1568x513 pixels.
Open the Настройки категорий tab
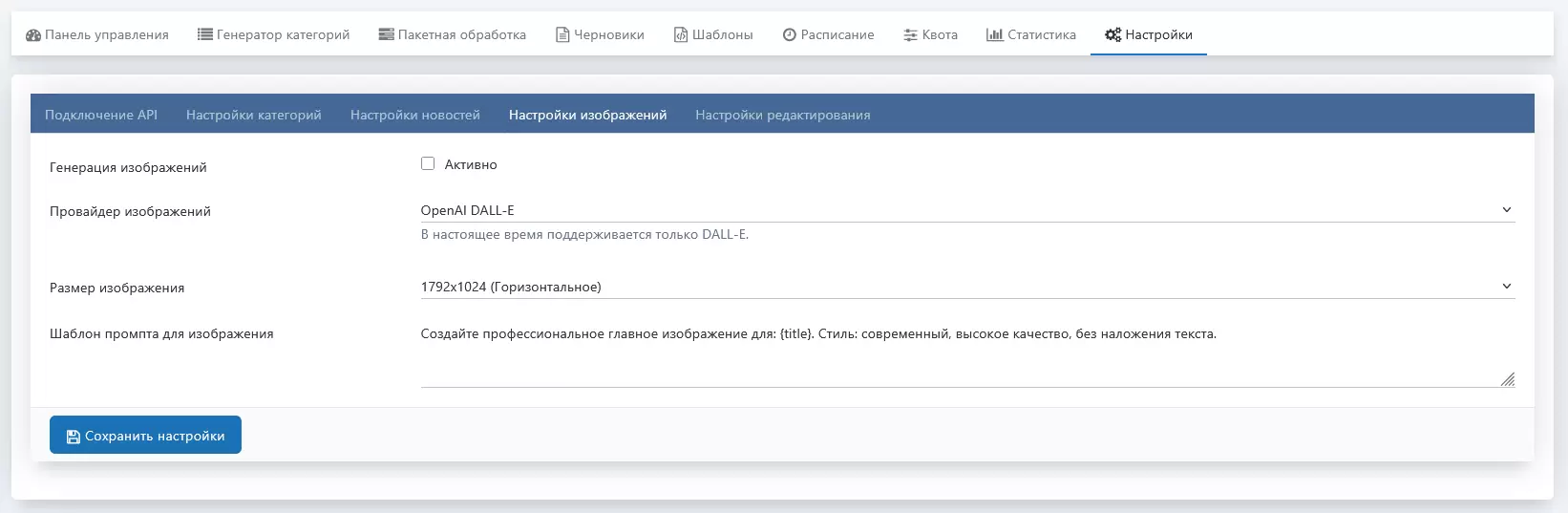[254, 115]
